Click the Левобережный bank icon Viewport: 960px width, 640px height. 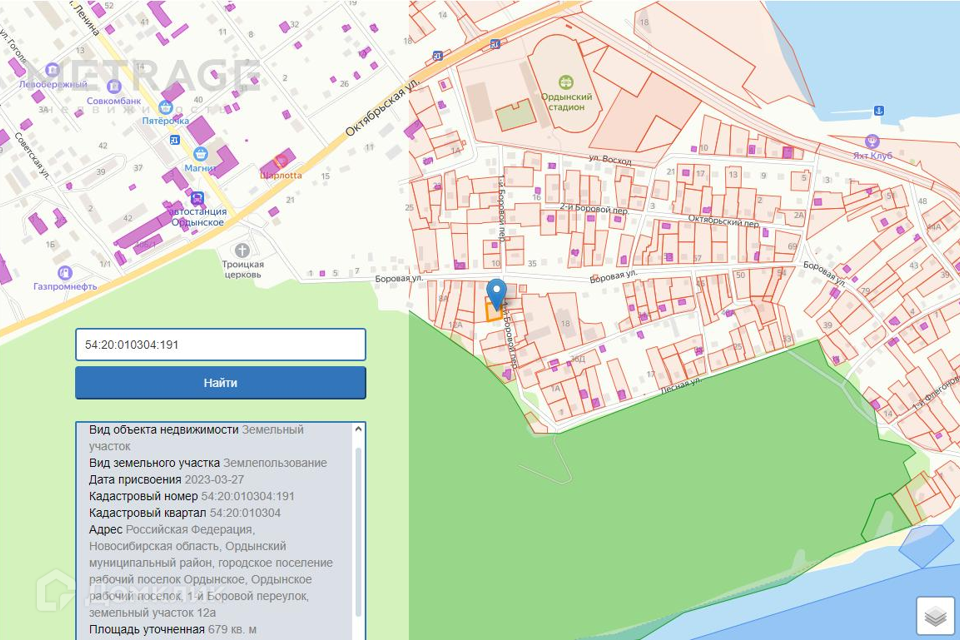click(x=52, y=69)
